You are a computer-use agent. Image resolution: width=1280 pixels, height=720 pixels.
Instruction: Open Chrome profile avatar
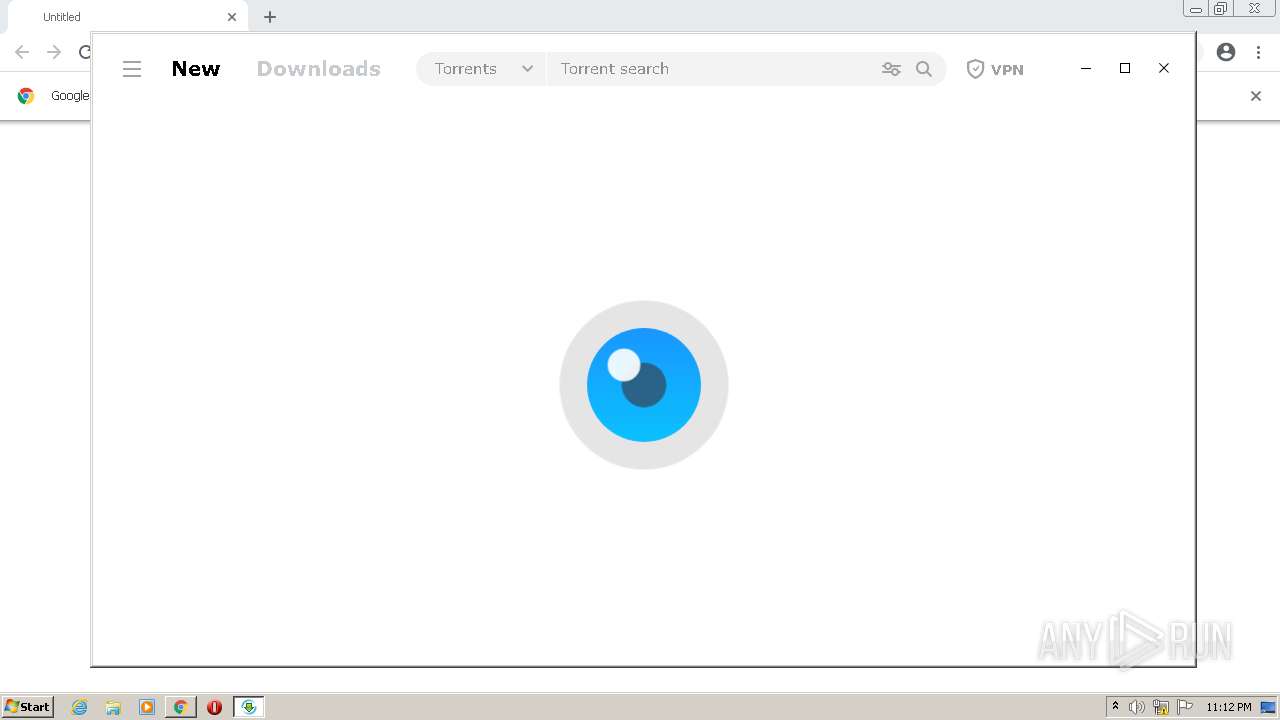coord(1226,52)
